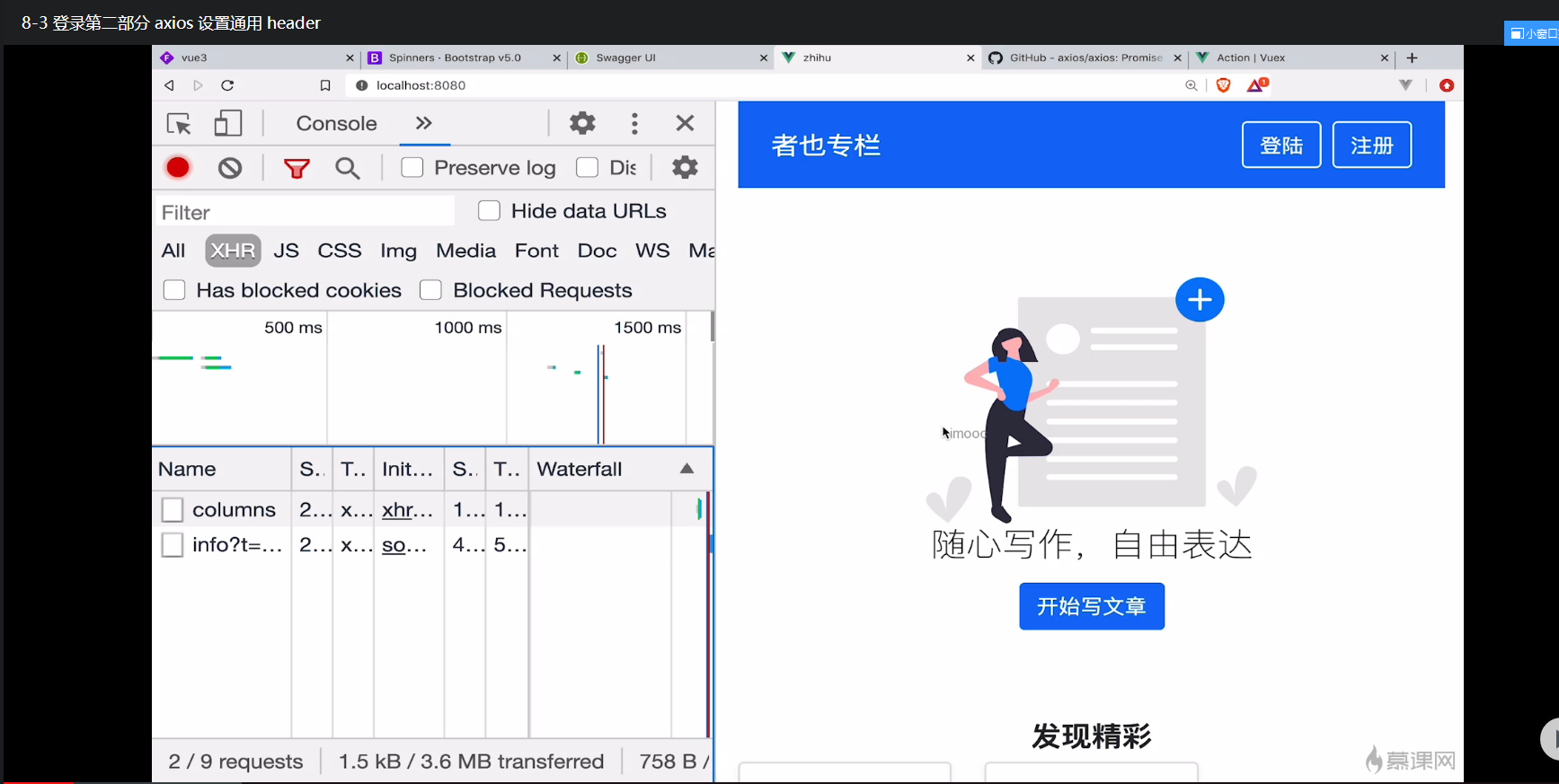Viewport: 1559px width, 784px height.
Task: Click 开始写文章 button
Action: pyautogui.click(x=1092, y=606)
